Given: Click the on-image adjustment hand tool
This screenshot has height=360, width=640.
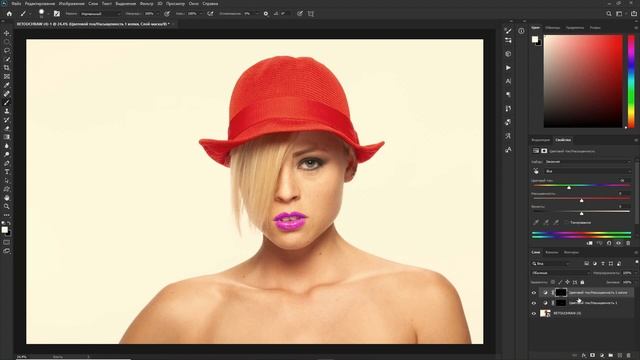Looking at the screenshot, I should pos(536,171).
